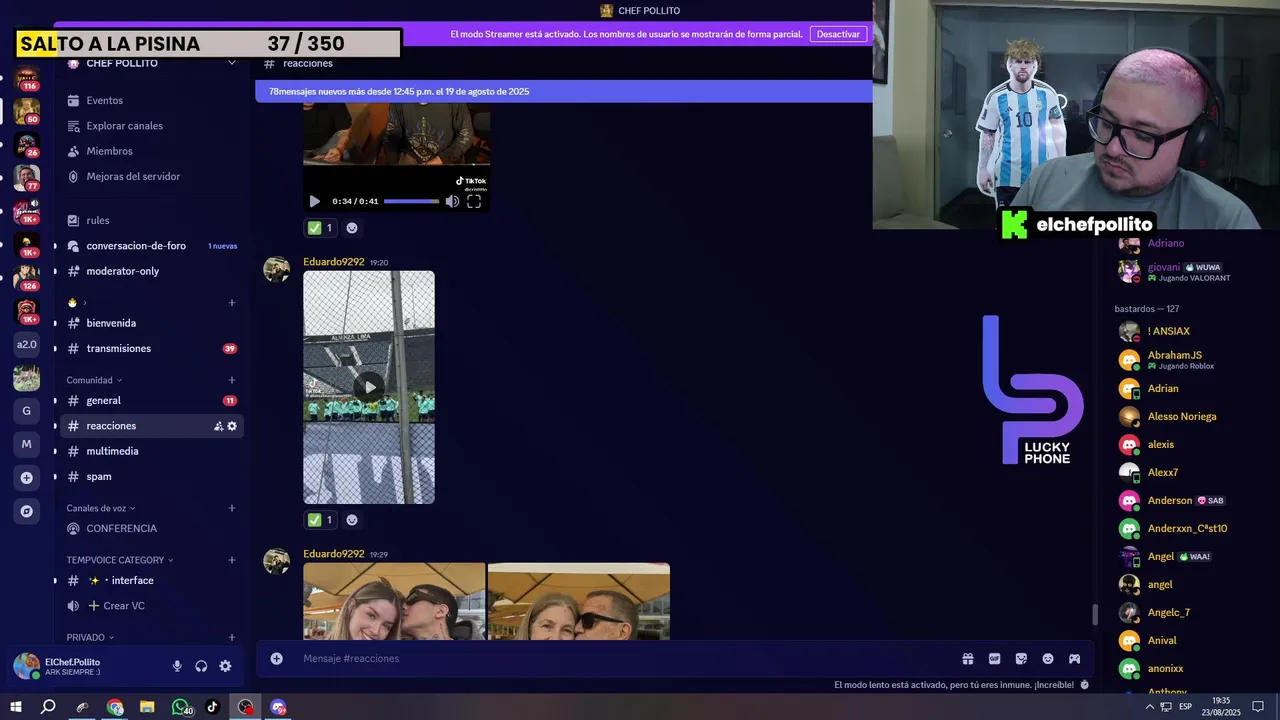The height and width of the screenshot is (720, 1280).
Task: Open the M server icon
Action: [x=27, y=444]
